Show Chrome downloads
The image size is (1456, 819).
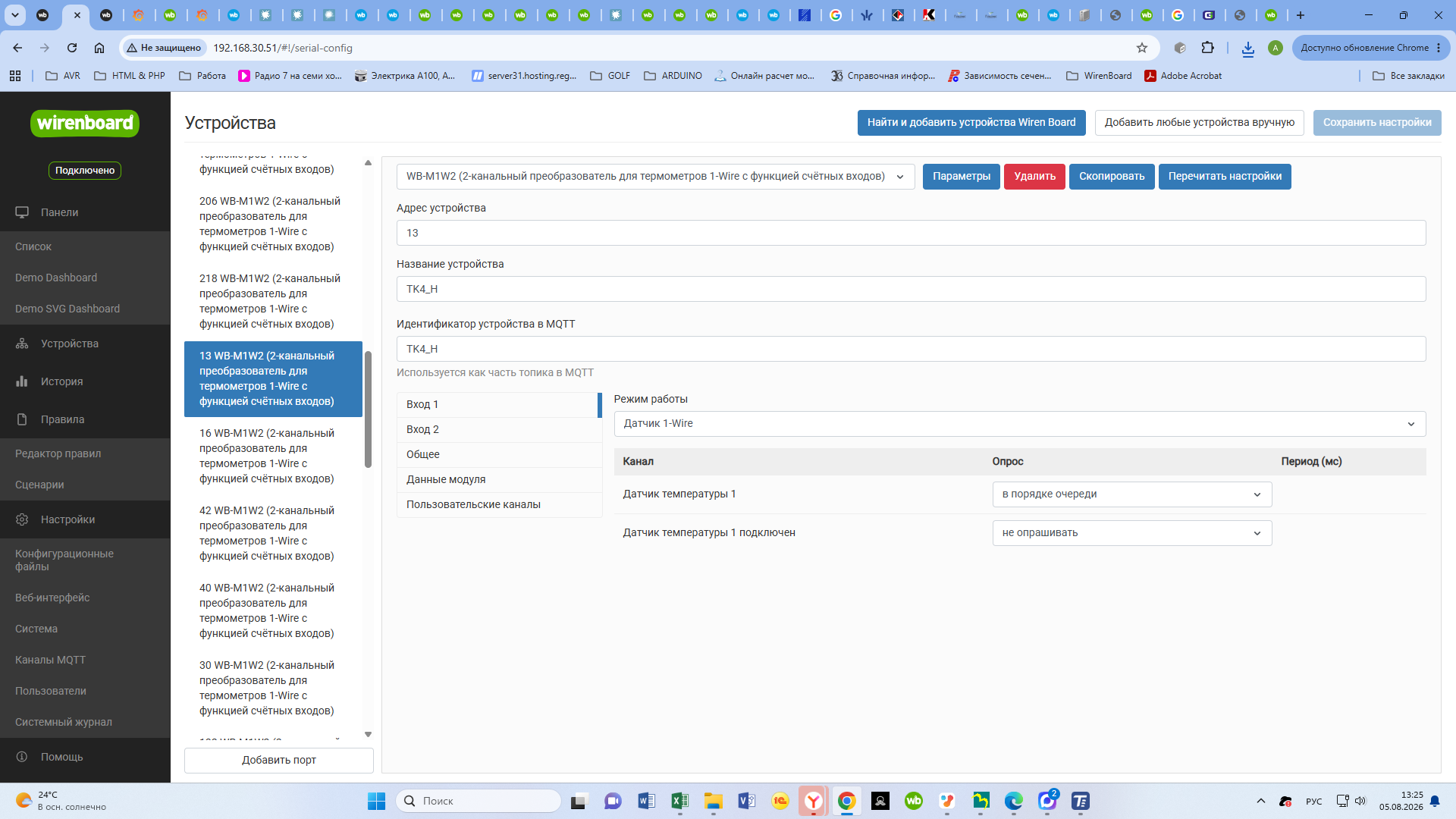click(1247, 48)
